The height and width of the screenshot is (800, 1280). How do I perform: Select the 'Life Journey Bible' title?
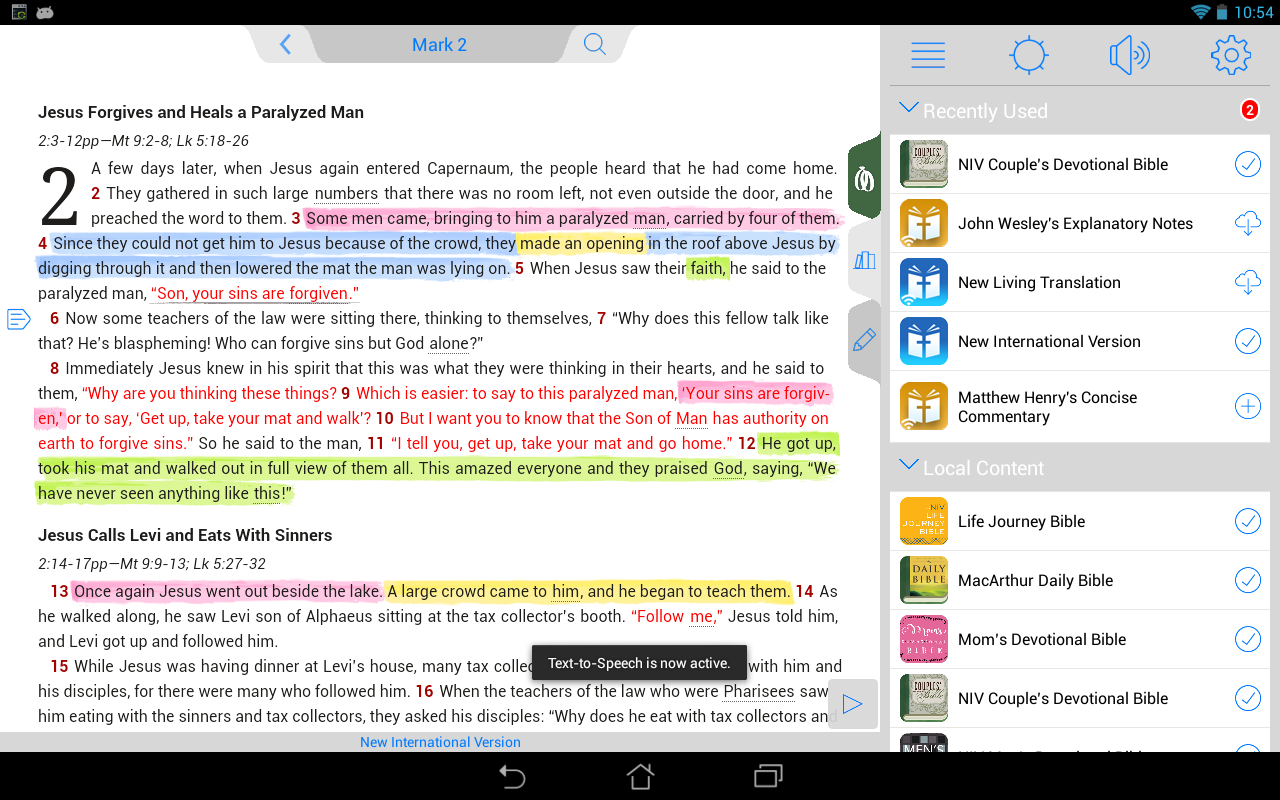(1021, 521)
